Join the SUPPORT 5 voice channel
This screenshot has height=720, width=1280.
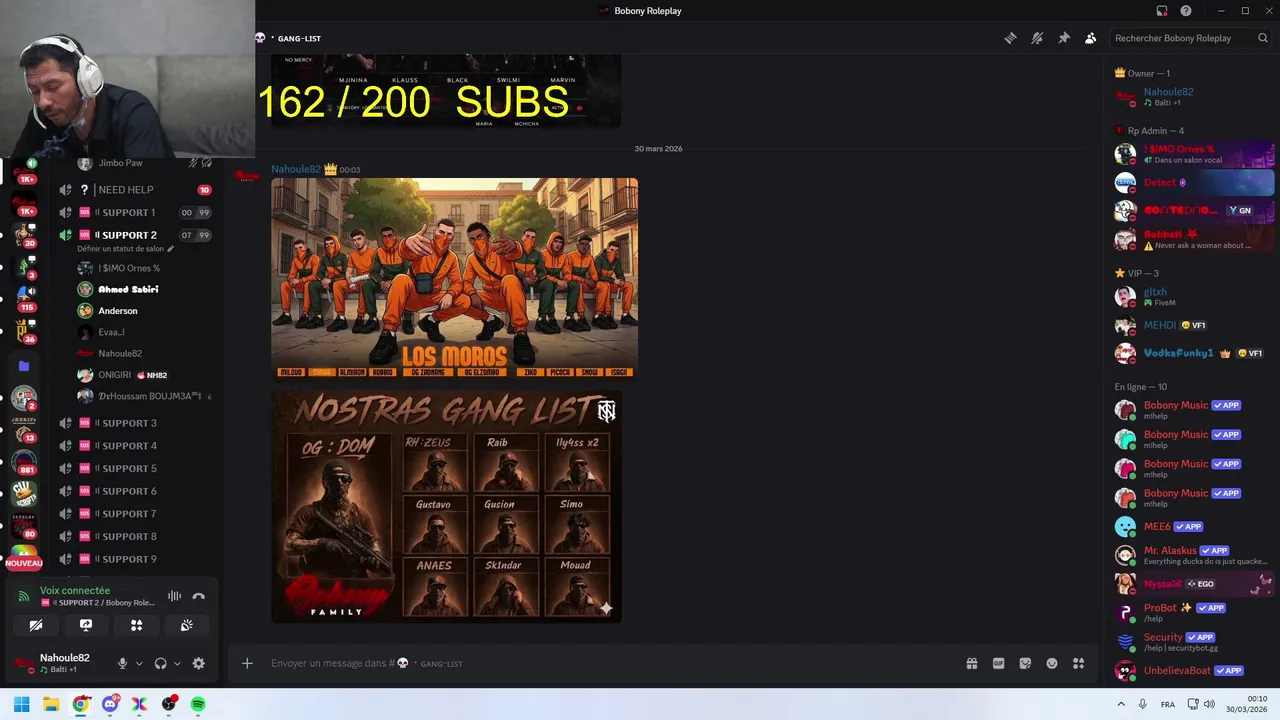click(x=135, y=468)
